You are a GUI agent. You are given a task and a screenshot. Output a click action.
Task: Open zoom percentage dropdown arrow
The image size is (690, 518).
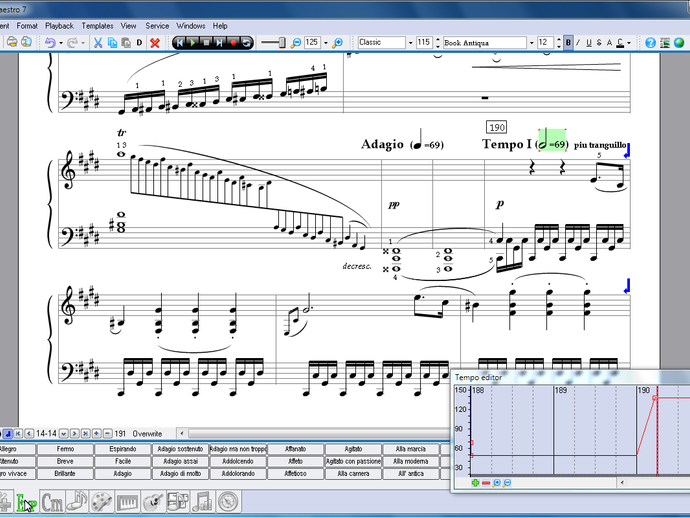(326, 43)
